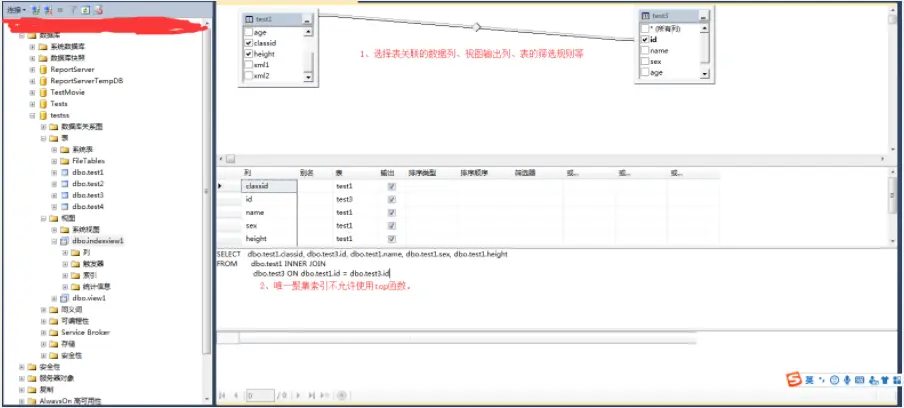Check xml1 column in test1 table box
This screenshot has height=408, width=904.
248,65
